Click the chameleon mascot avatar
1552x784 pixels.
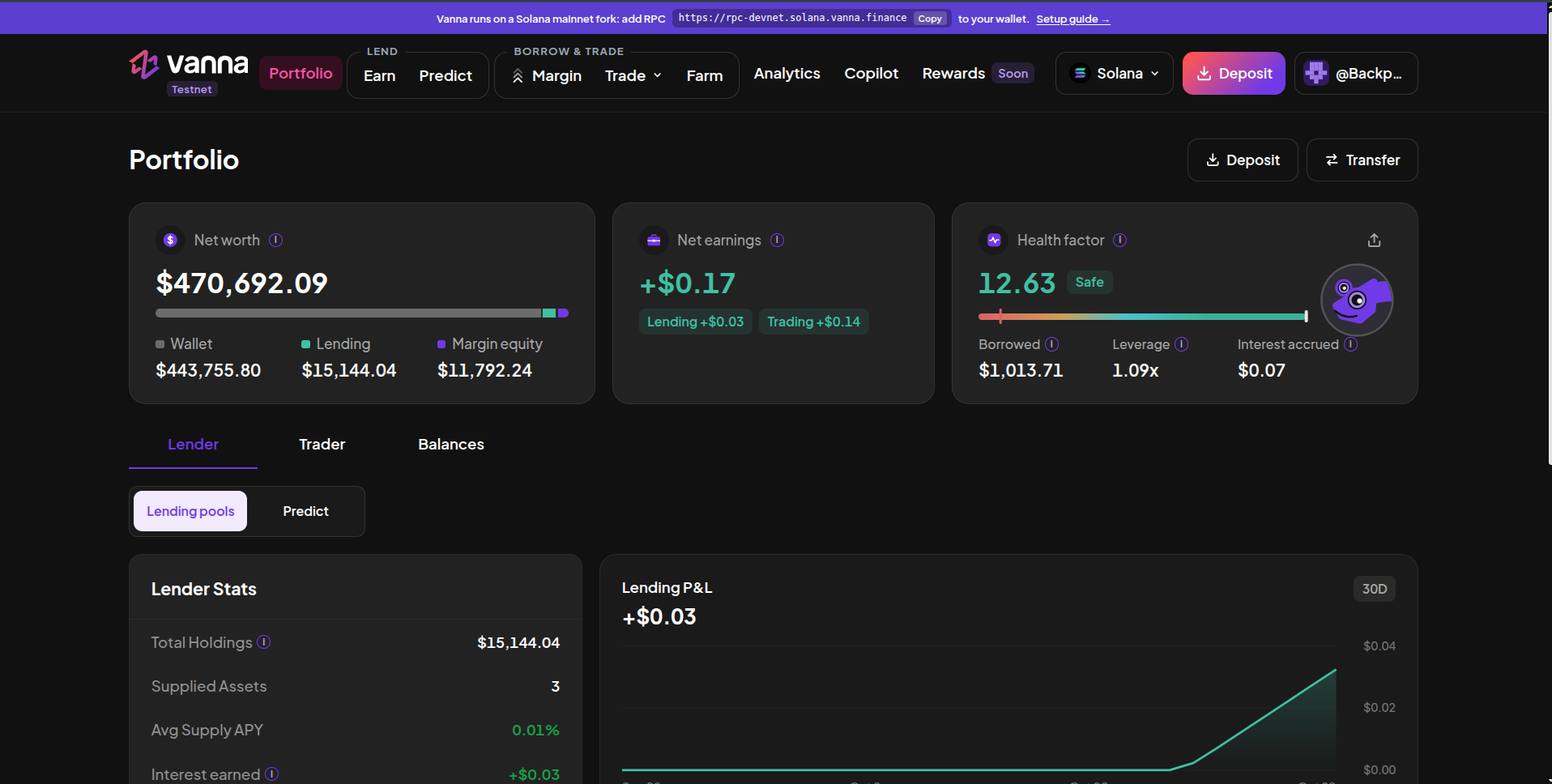pyautogui.click(x=1357, y=300)
